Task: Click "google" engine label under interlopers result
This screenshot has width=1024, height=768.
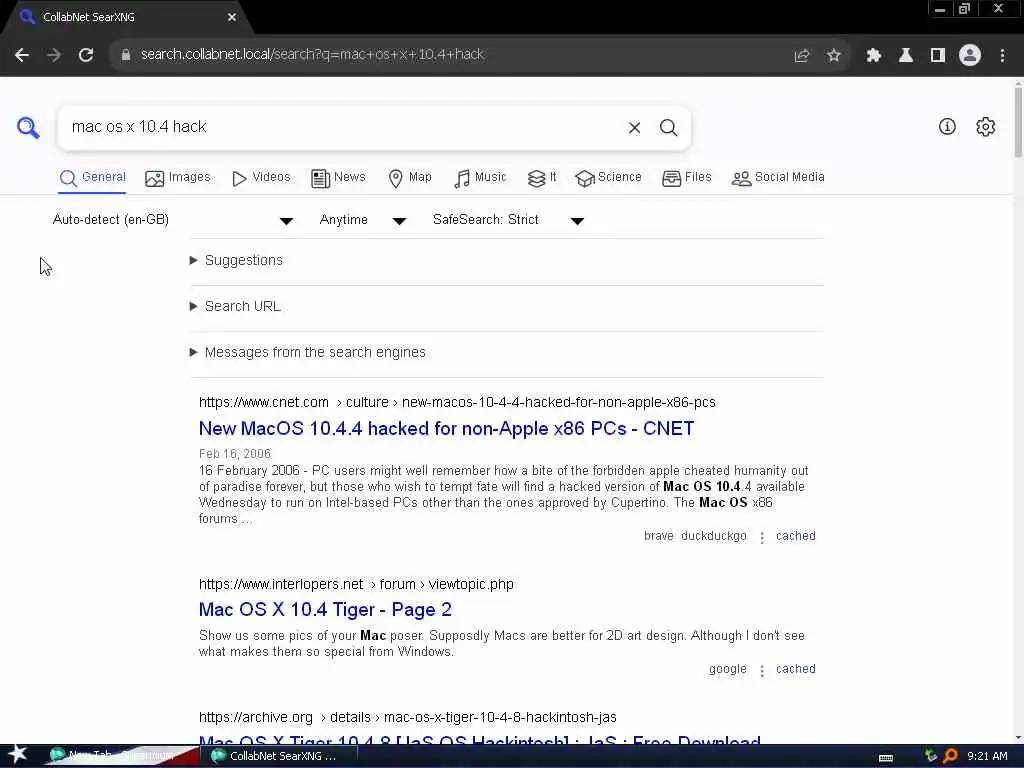Action: (x=728, y=669)
